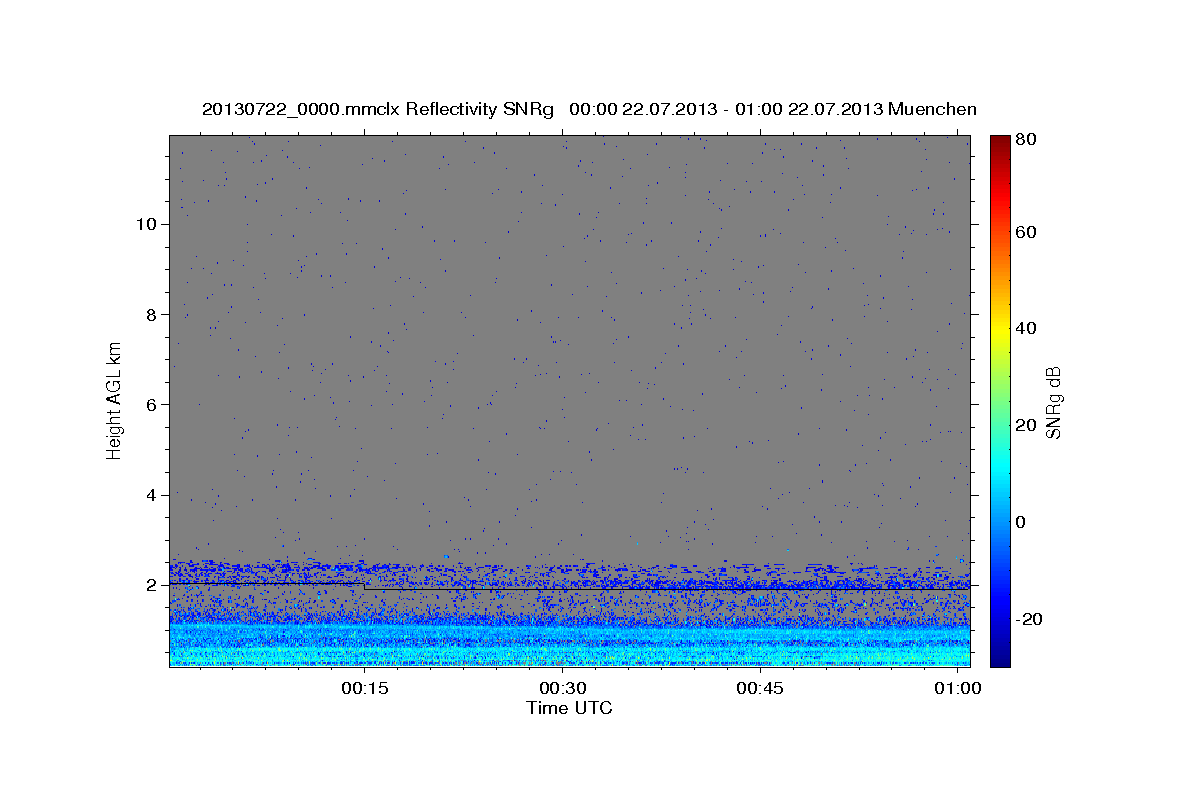Viewport: 1200px width, 800px height.
Task: Click 'Muenchen' in the plot title
Action: [931, 108]
